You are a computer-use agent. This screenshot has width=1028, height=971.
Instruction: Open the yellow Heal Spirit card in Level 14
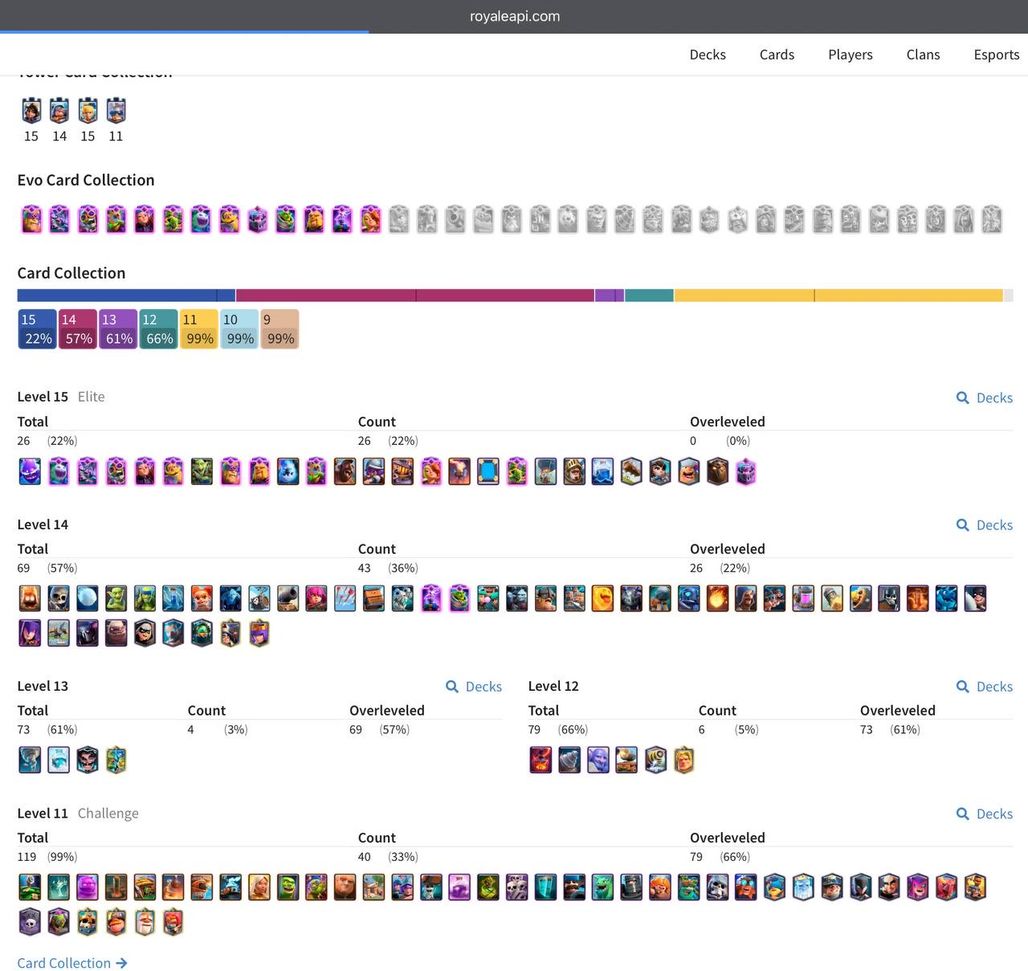(x=603, y=598)
